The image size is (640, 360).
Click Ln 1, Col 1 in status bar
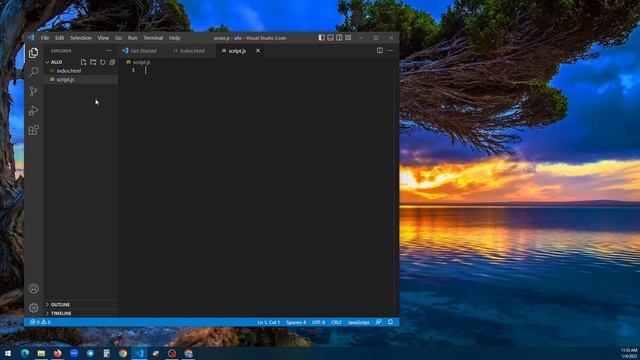(x=269, y=322)
